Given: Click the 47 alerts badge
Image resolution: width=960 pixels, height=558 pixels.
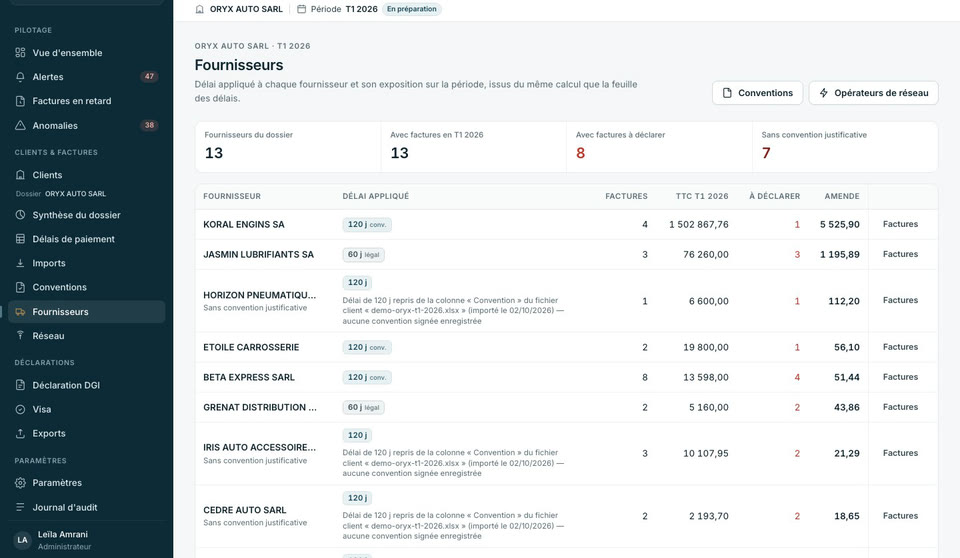Looking at the screenshot, I should point(149,77).
